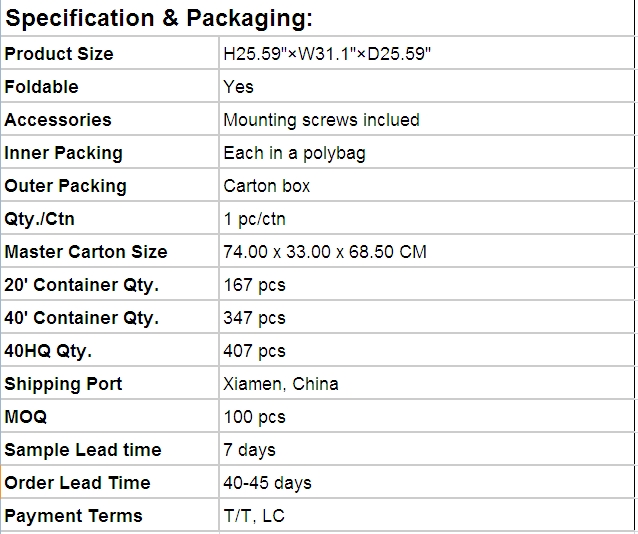Click the 347 pcs value
This screenshot has height=534, width=638.
pos(254,318)
